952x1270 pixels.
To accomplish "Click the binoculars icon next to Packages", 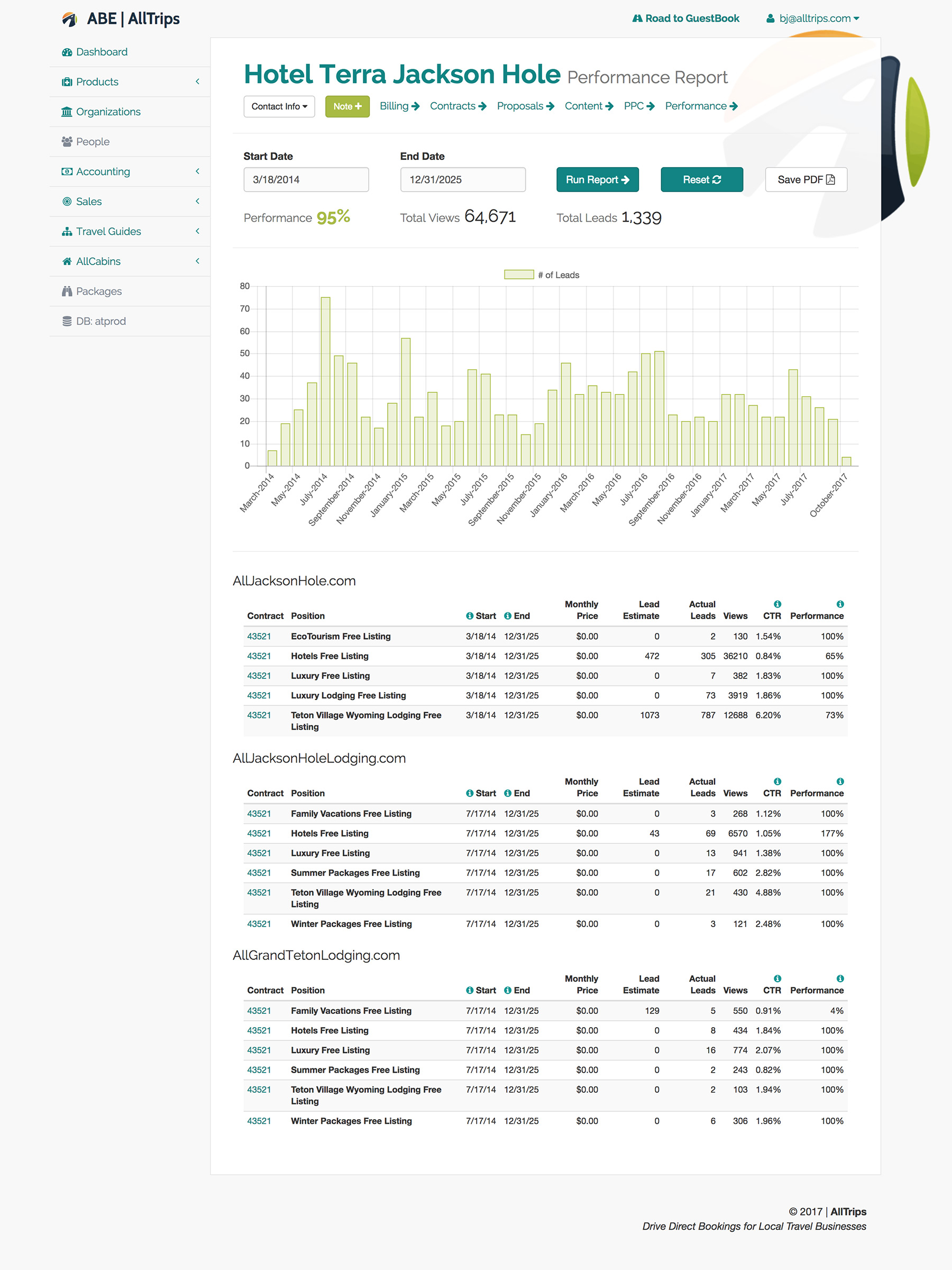I will pyautogui.click(x=67, y=292).
